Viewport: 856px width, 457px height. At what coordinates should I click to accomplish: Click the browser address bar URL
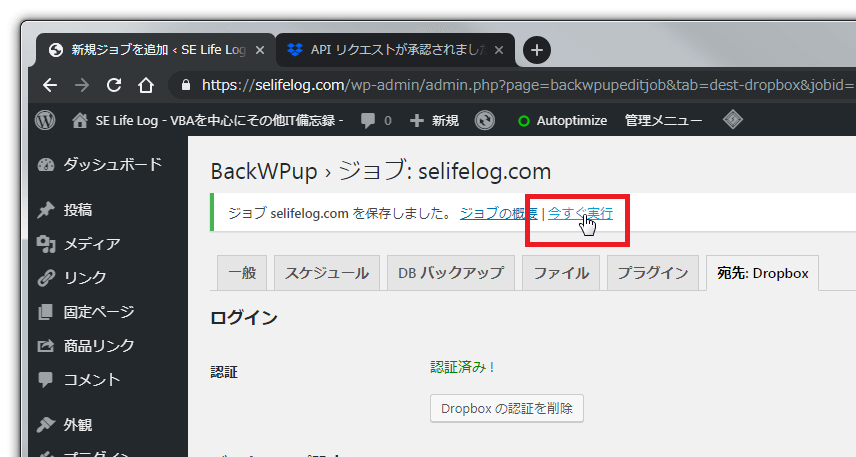pyautogui.click(x=500, y=85)
